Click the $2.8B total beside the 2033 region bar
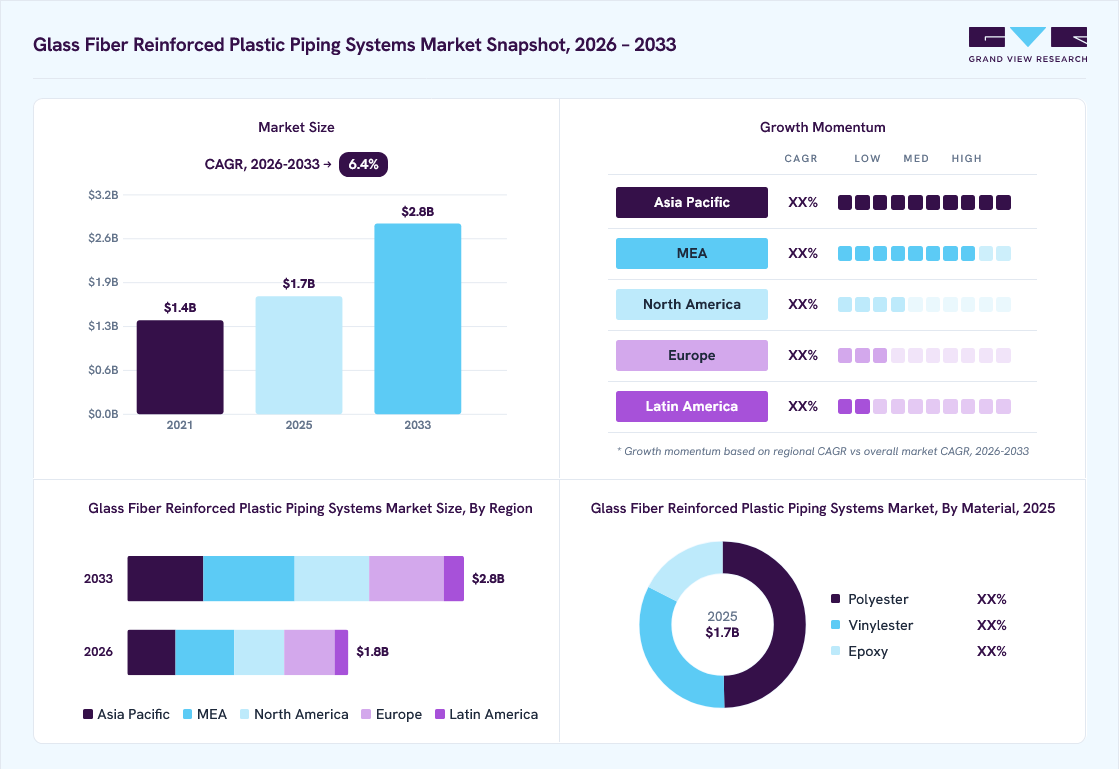The height and width of the screenshot is (769, 1120). (488, 578)
